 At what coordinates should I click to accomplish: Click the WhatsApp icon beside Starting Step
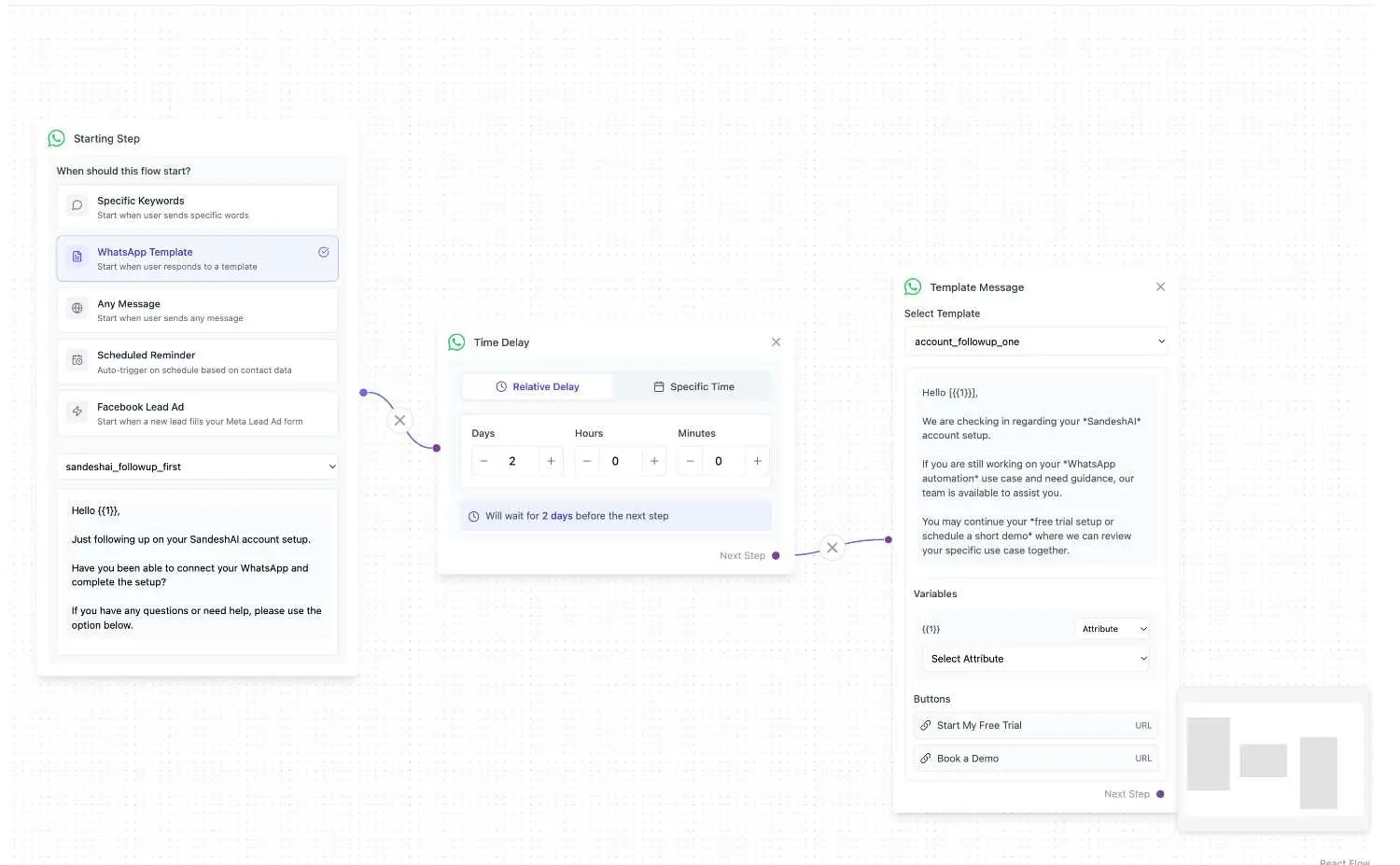[x=57, y=138]
